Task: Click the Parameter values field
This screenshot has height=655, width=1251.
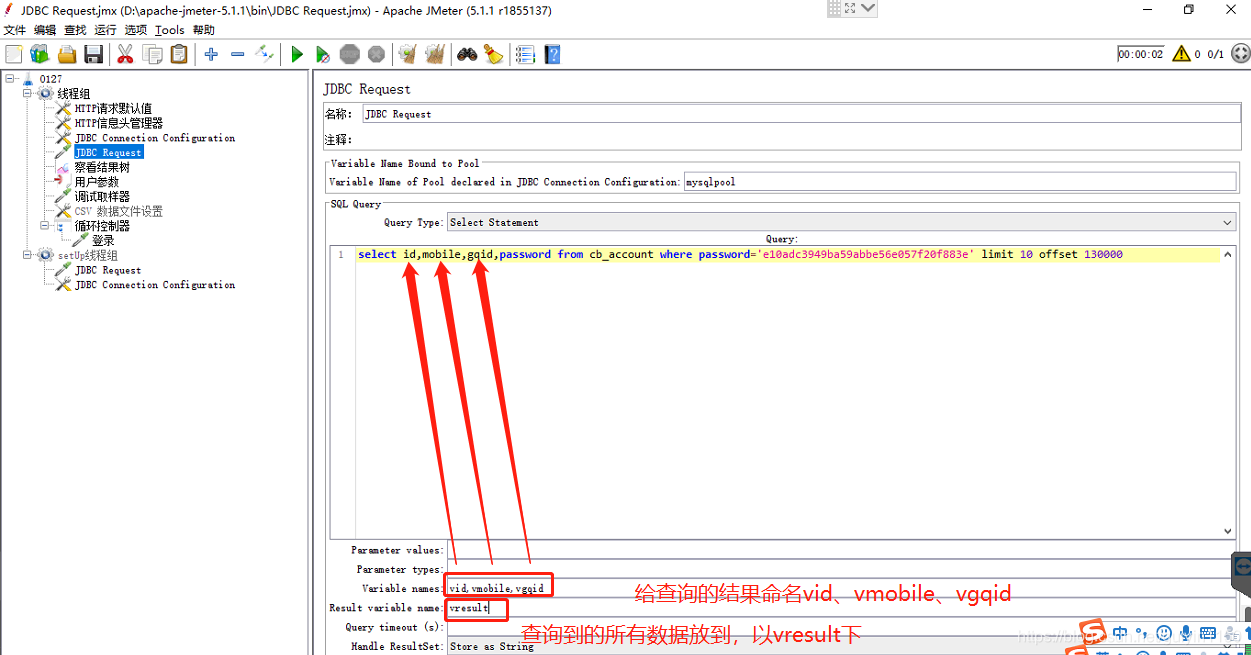Action: point(841,550)
